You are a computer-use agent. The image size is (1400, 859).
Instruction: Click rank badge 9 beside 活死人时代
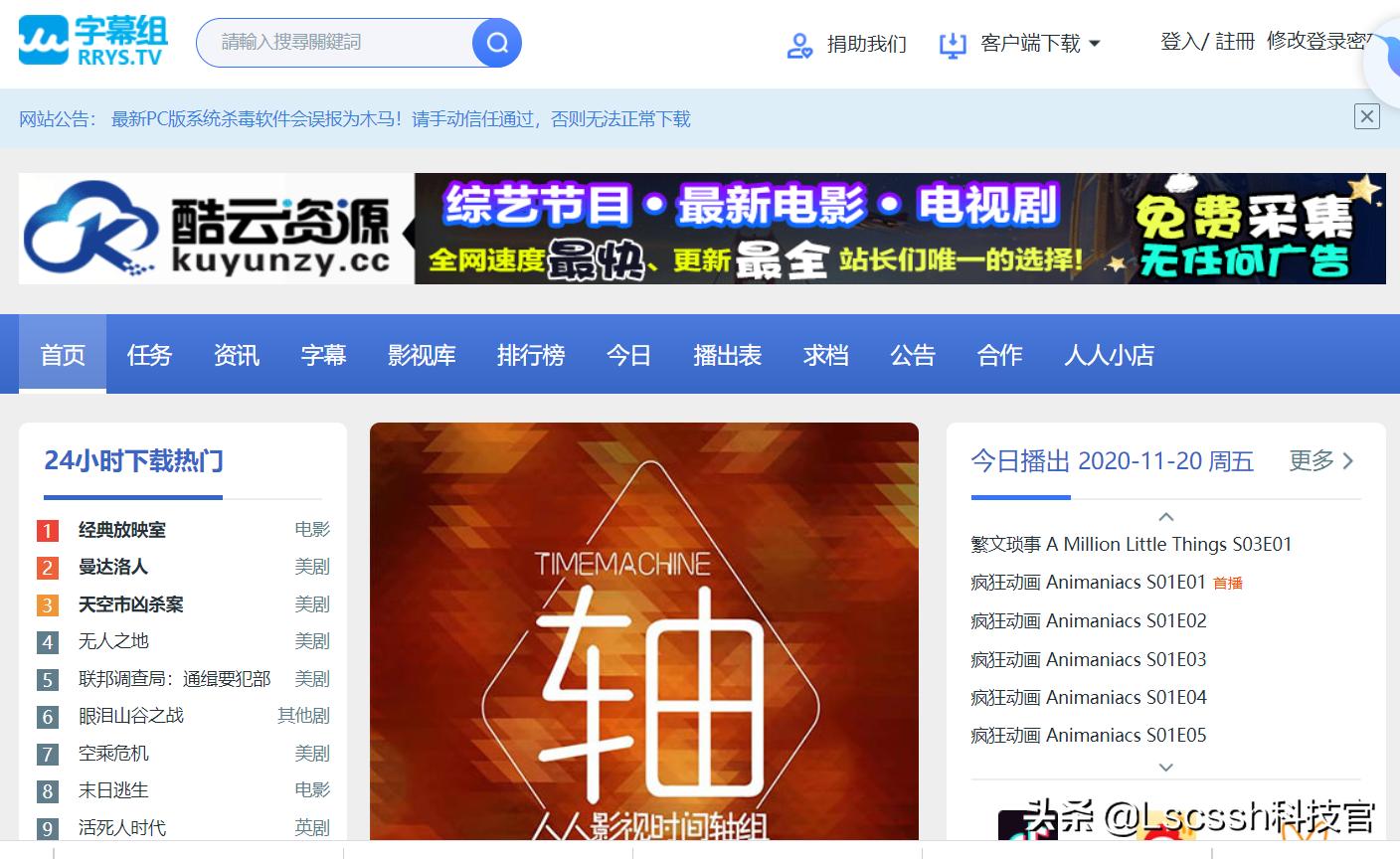tap(47, 829)
